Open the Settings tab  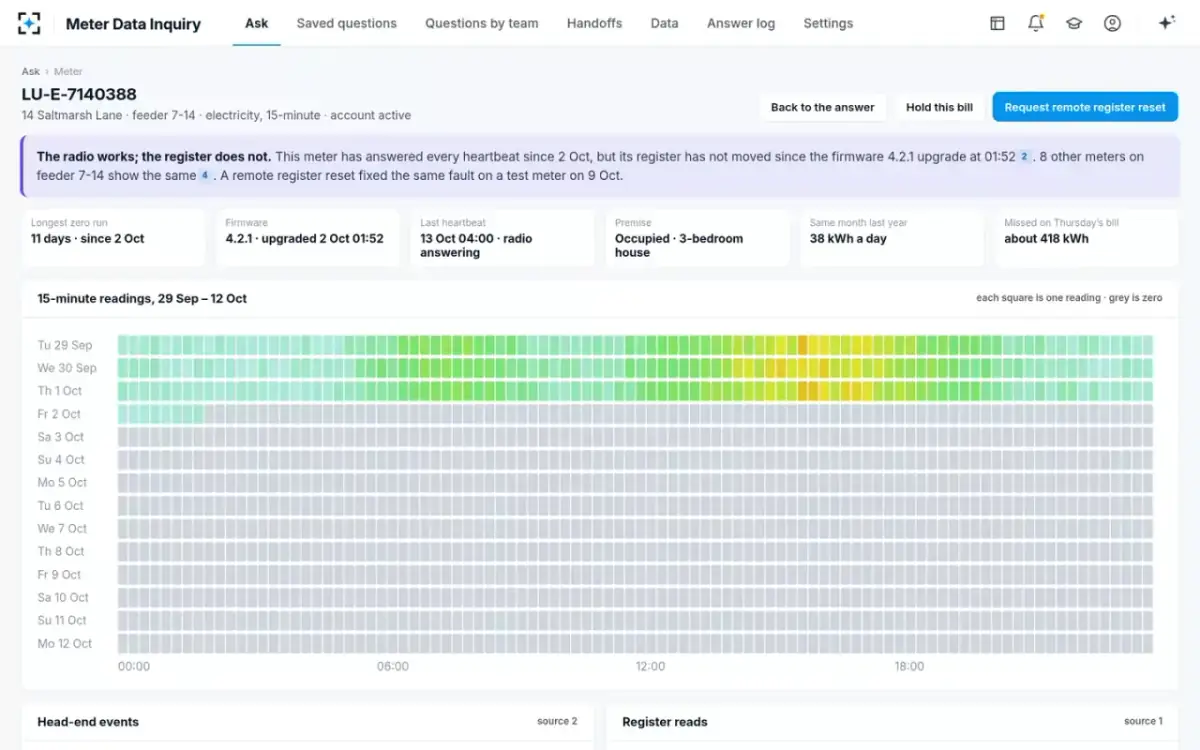point(828,23)
